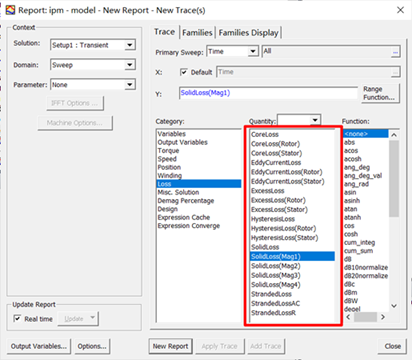Click the function list down scroll arrow

click(394, 306)
